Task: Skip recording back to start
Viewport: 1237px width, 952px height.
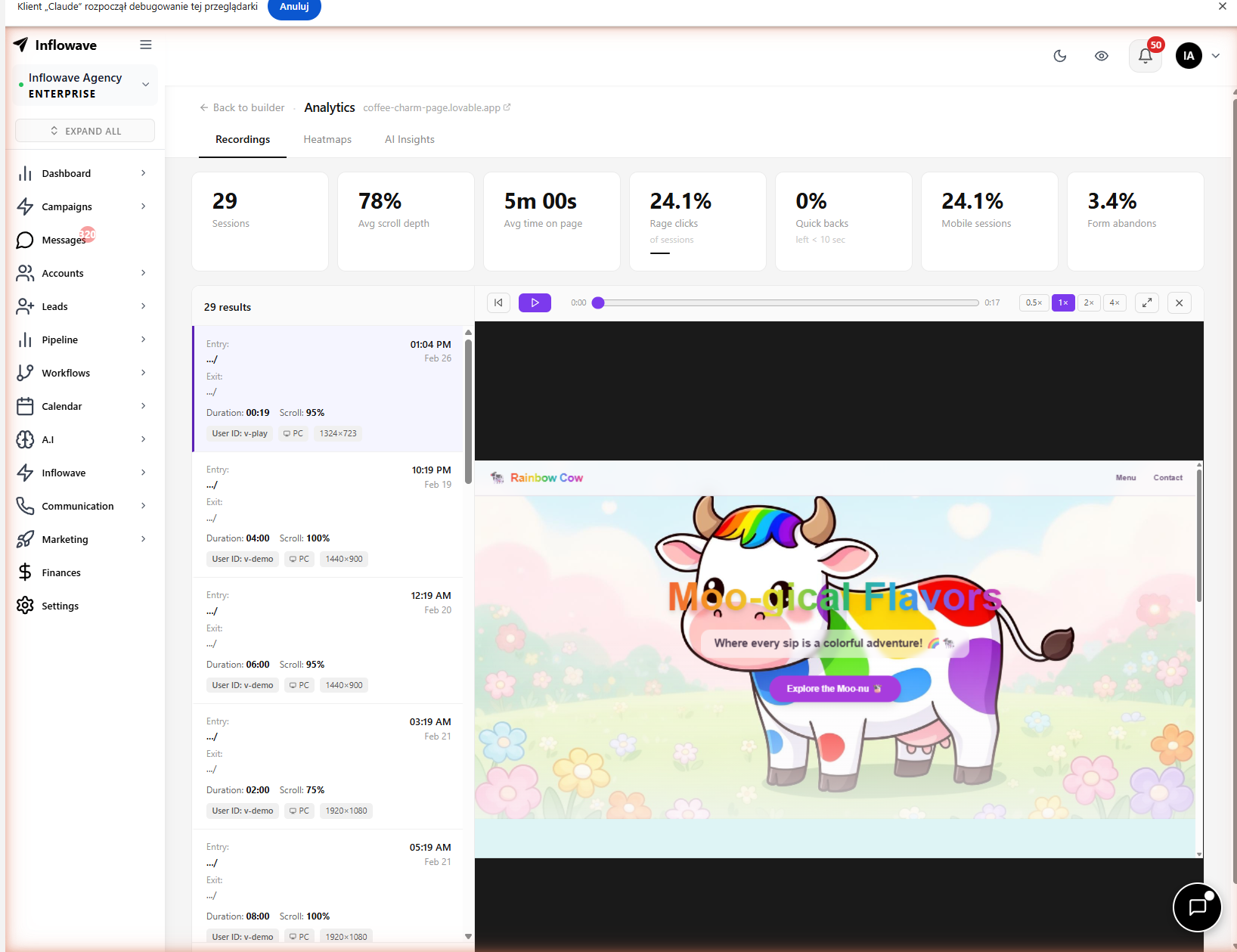Action: (498, 302)
